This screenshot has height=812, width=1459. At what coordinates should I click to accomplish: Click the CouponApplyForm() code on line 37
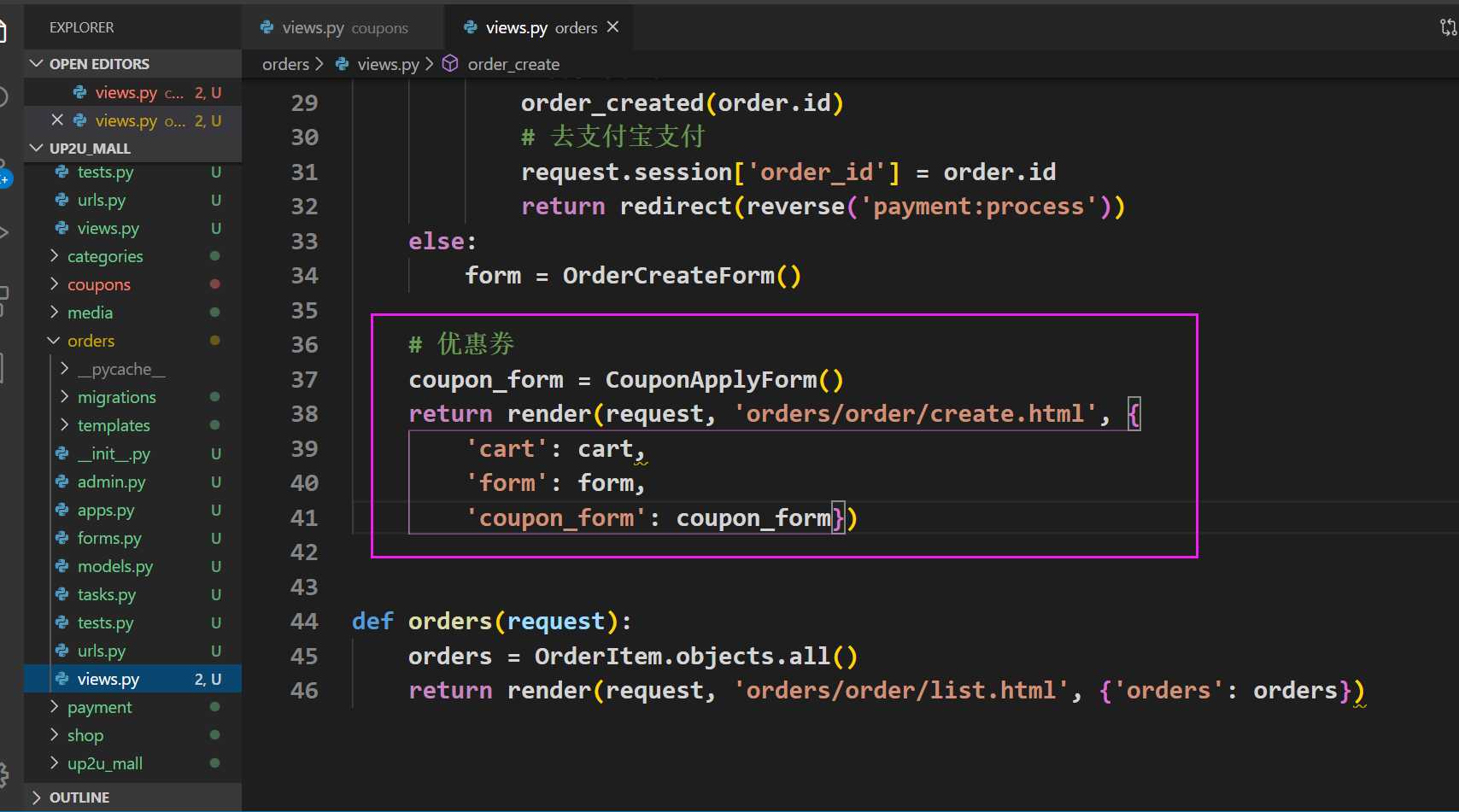click(724, 380)
